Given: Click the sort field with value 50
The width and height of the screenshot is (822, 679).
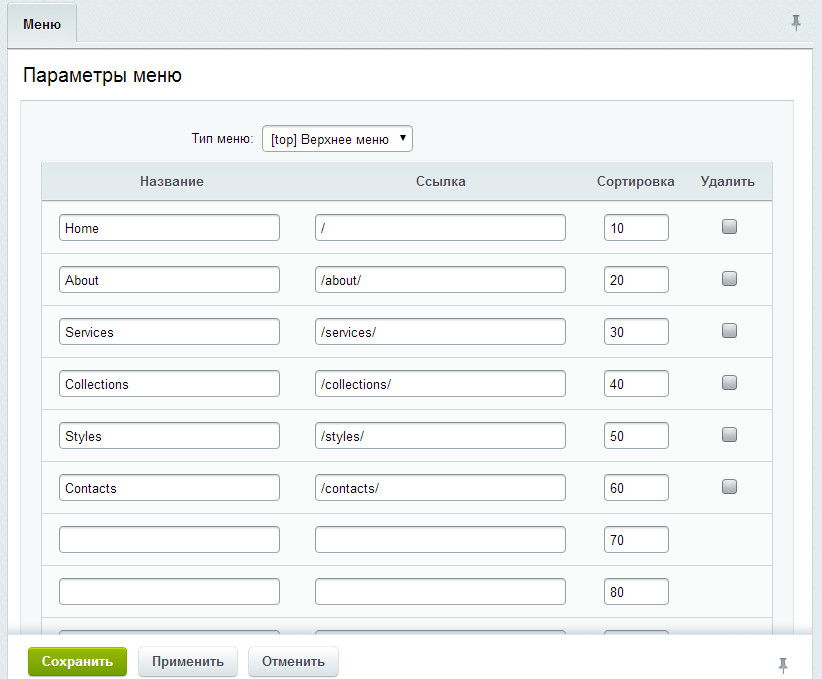Looking at the screenshot, I should pyautogui.click(x=636, y=435).
